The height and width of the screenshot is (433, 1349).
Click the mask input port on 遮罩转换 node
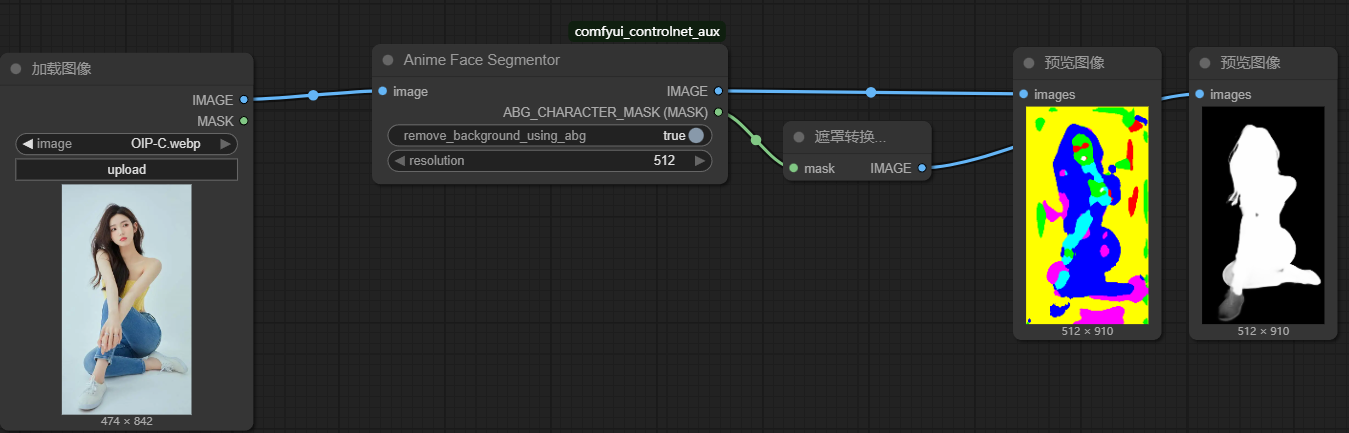(794, 168)
